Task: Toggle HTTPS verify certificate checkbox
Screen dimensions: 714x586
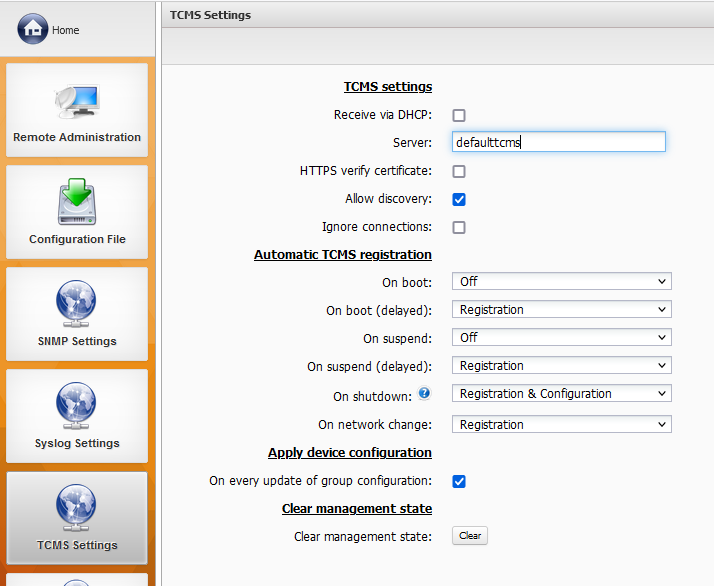Action: 459,171
